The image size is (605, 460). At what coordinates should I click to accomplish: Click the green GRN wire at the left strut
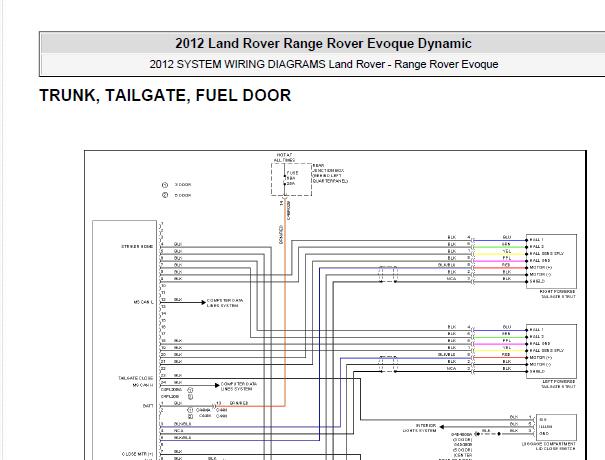[500, 337]
